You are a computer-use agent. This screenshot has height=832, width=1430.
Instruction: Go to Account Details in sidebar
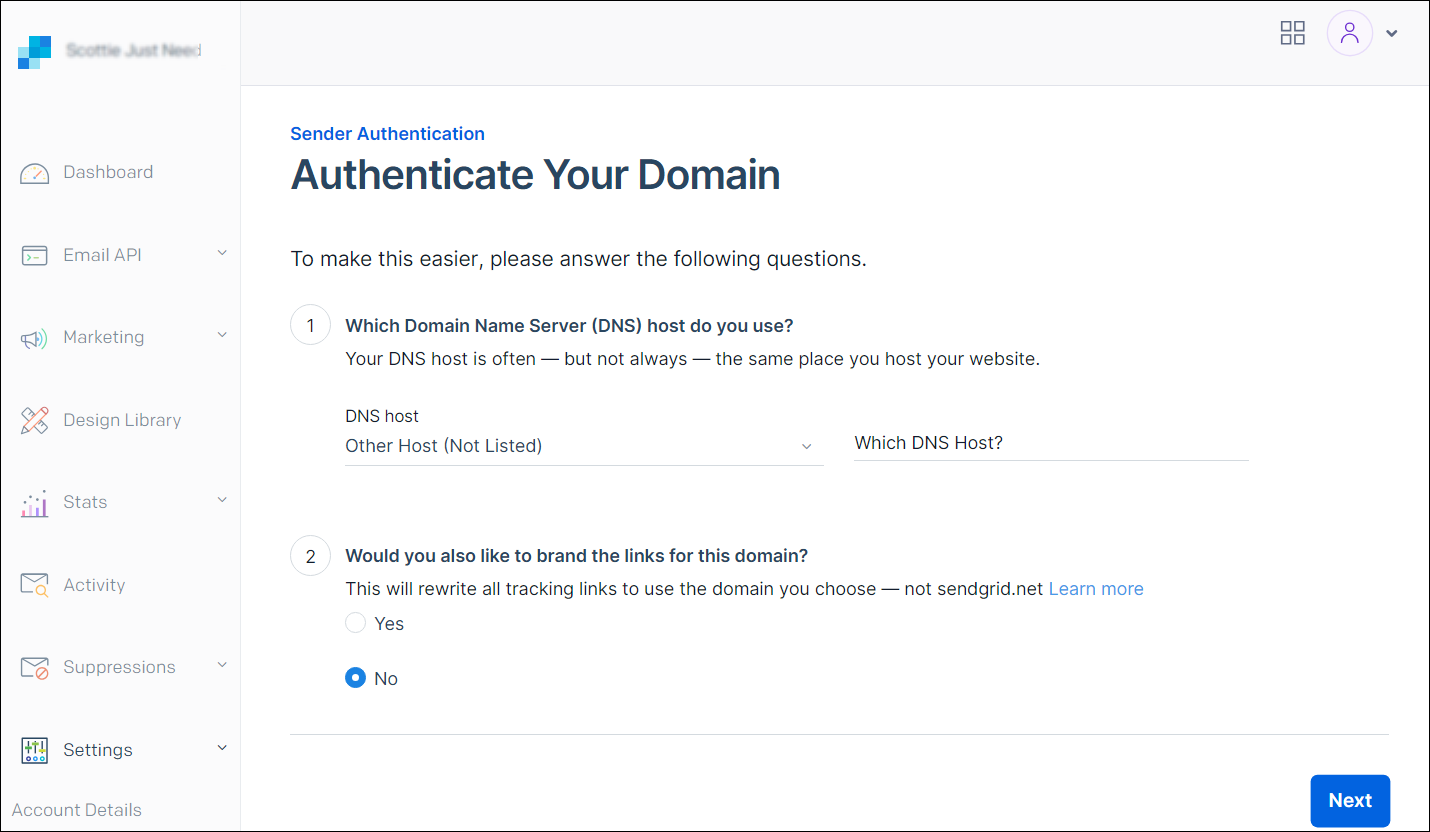point(77,810)
